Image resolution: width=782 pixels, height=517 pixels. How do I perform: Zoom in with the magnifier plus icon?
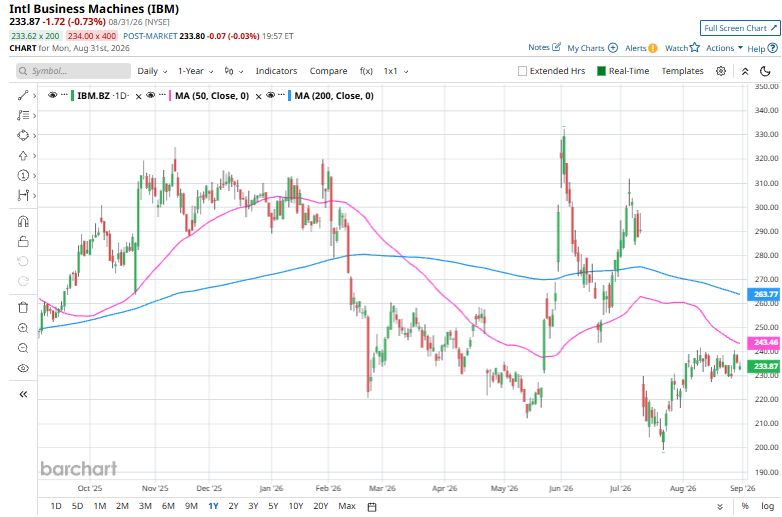pyautogui.click(x=23, y=328)
